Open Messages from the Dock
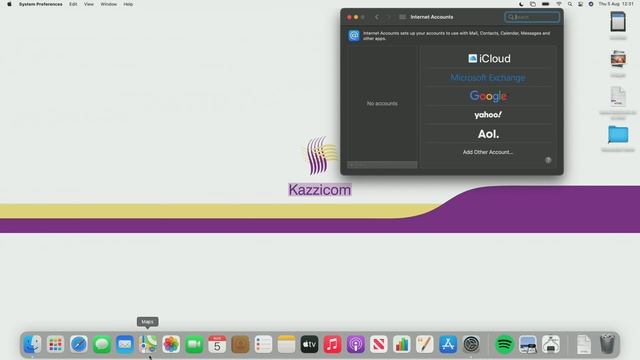This screenshot has width=640, height=360. coord(102,344)
